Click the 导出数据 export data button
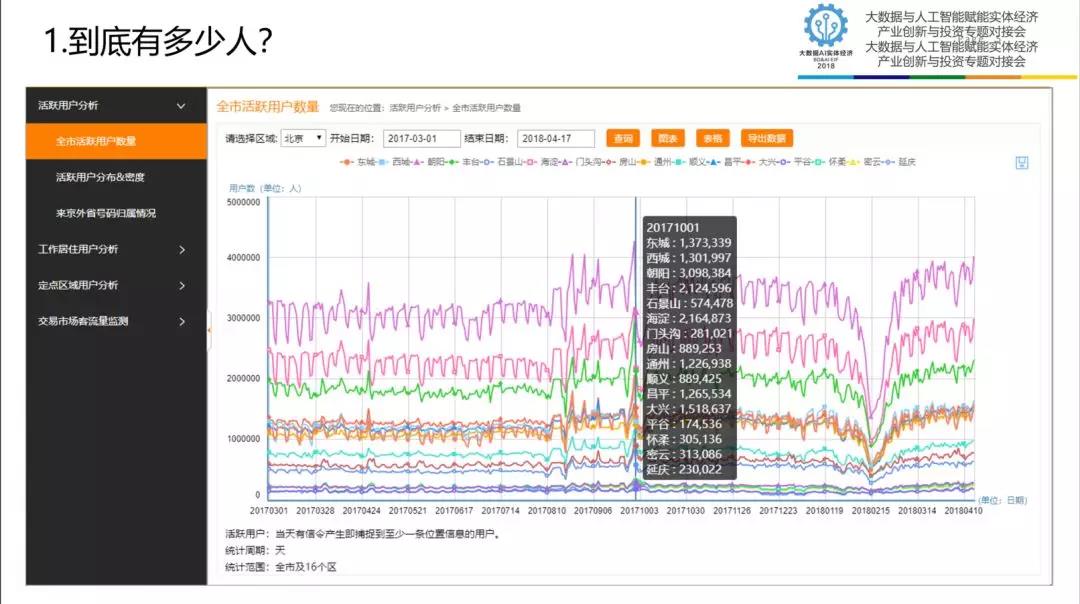The width and height of the screenshot is (1080, 604). pos(768,137)
